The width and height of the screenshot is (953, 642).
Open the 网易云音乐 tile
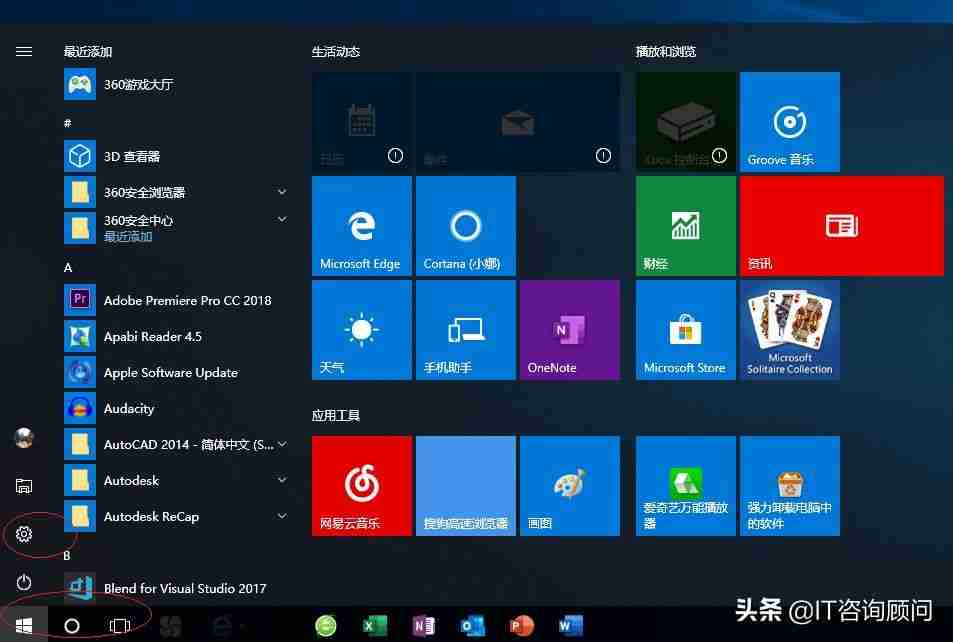362,485
